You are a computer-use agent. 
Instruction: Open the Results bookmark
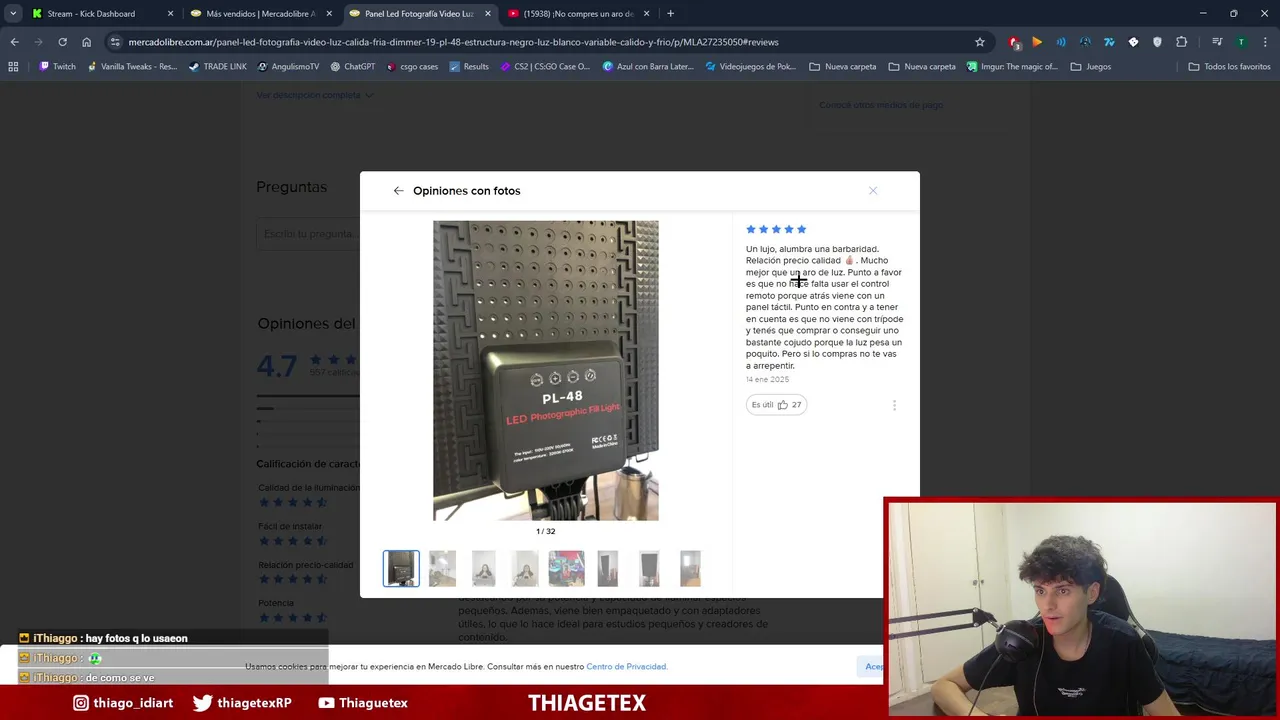click(x=469, y=67)
